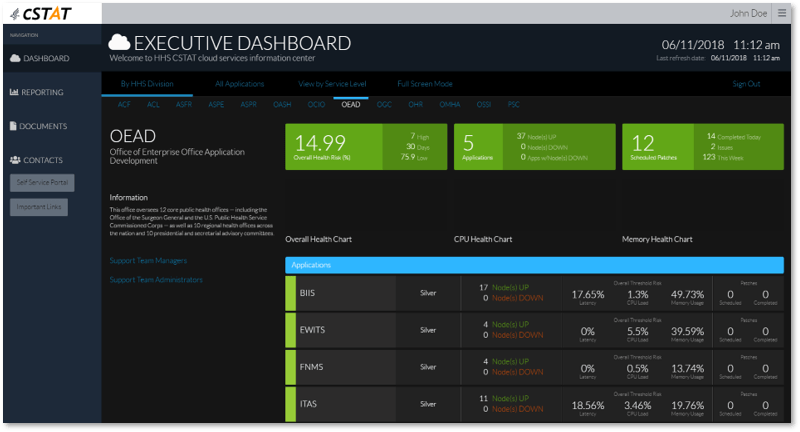Viewport: 800px width, 432px height.
Task: Select the PSC division tab
Action: (x=513, y=105)
